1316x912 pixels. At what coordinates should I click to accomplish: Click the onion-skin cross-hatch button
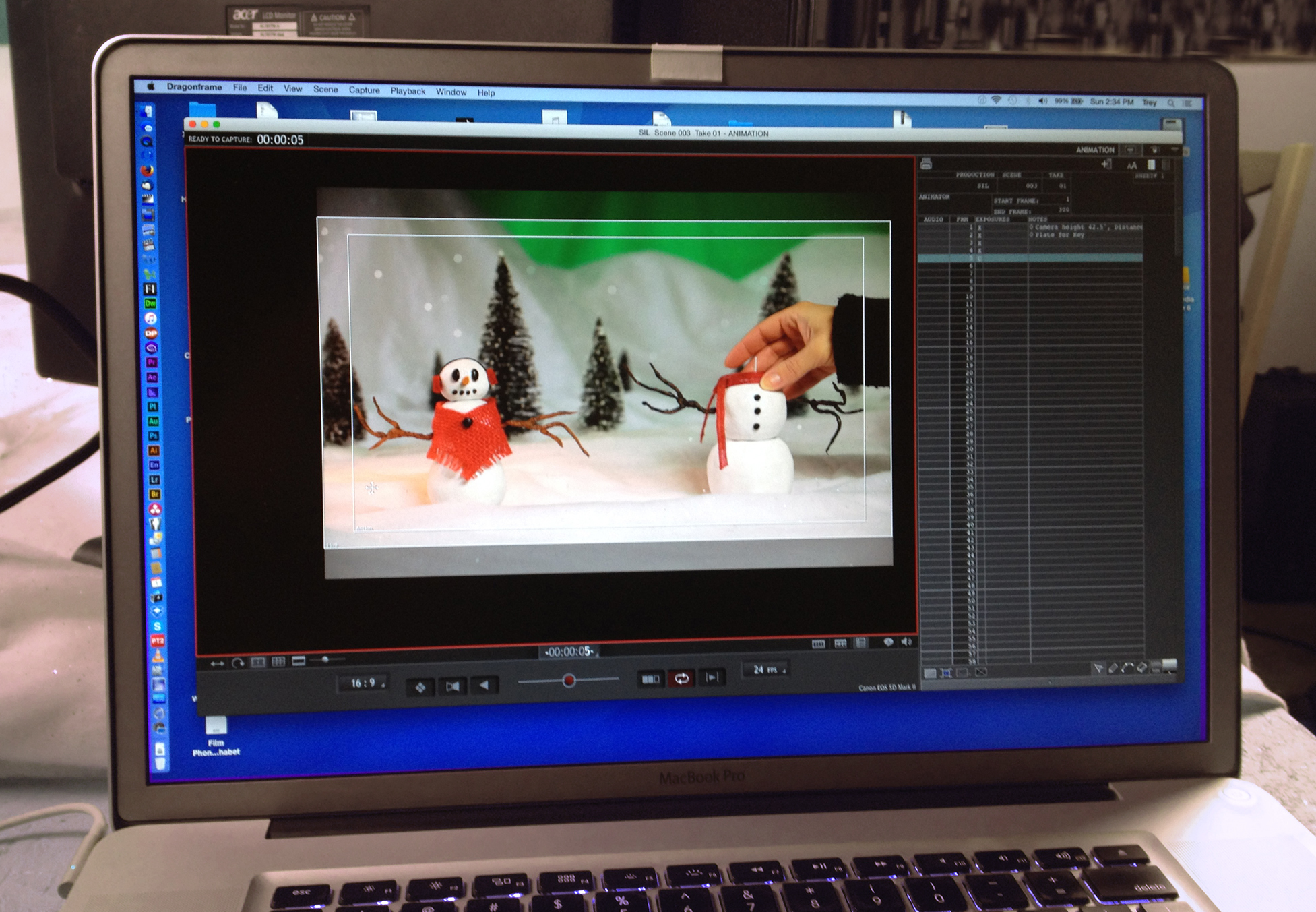pos(420,687)
